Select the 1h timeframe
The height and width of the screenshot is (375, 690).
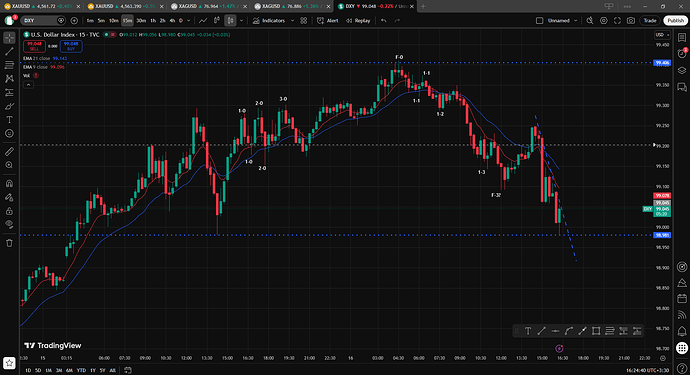(153, 21)
